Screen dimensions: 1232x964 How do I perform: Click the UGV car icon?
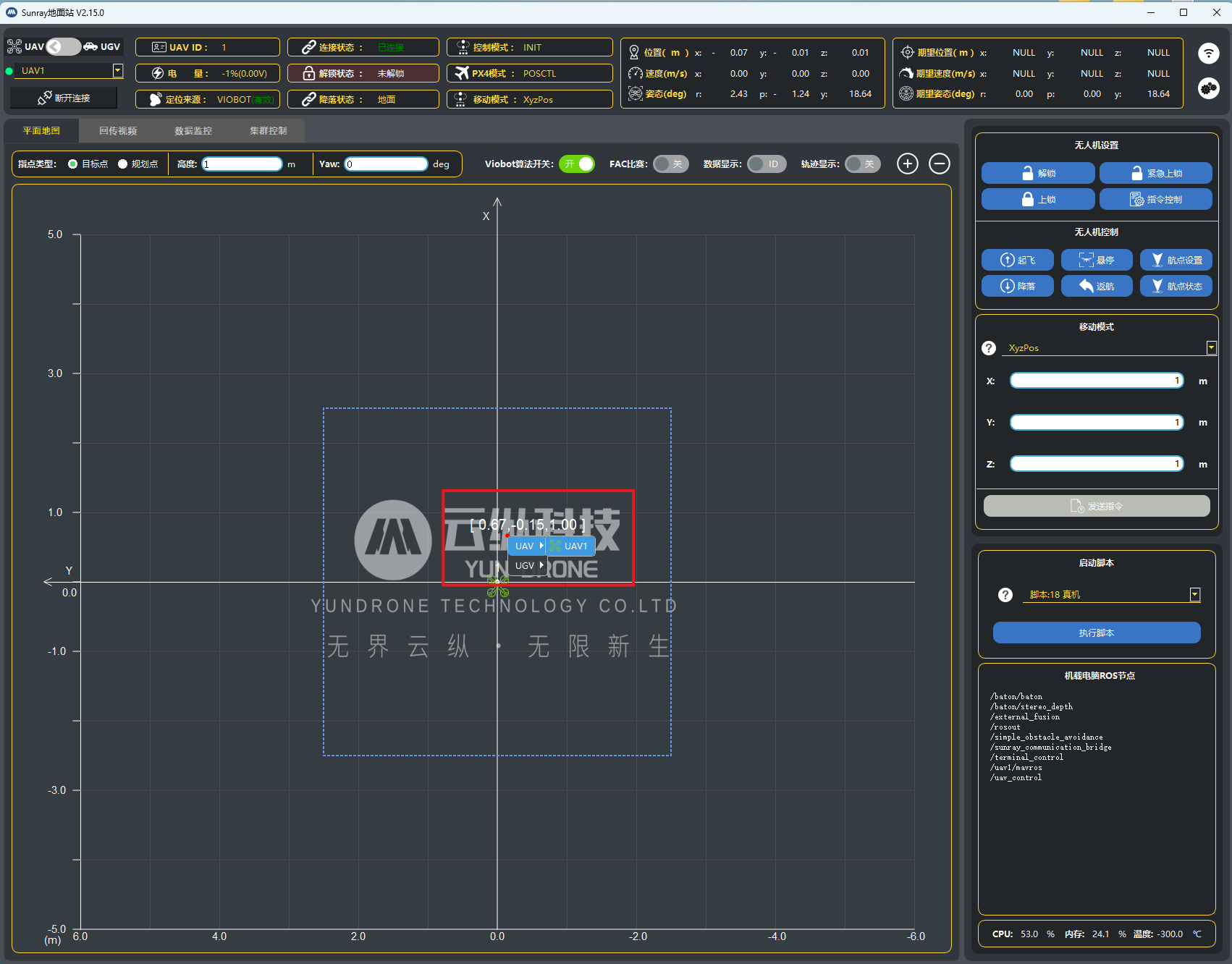coord(90,46)
